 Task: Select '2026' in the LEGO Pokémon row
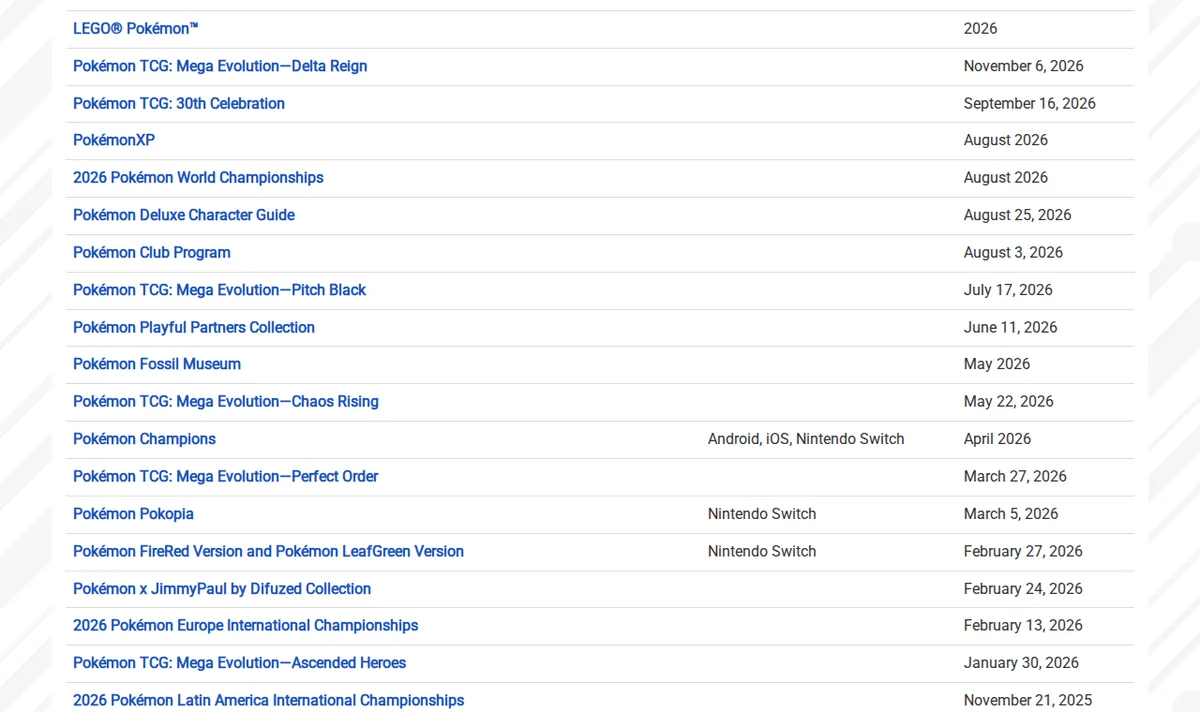pos(980,29)
